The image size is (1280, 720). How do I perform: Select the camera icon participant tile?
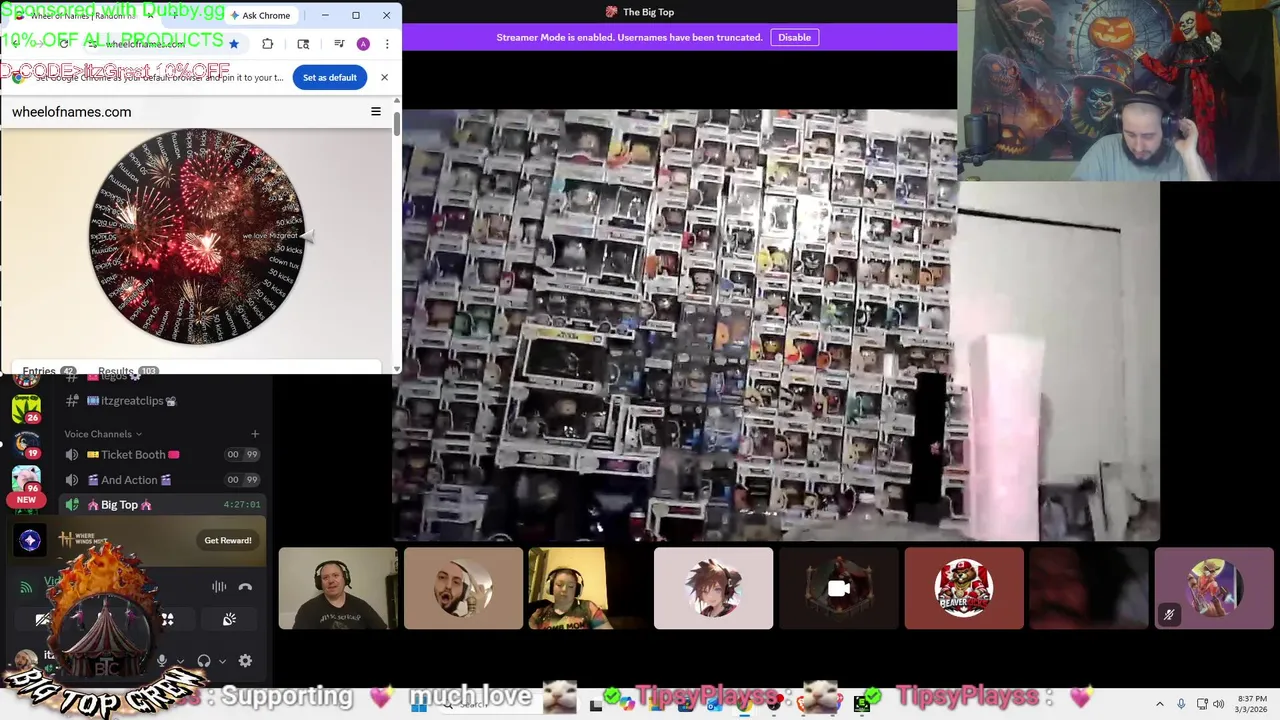click(x=839, y=588)
